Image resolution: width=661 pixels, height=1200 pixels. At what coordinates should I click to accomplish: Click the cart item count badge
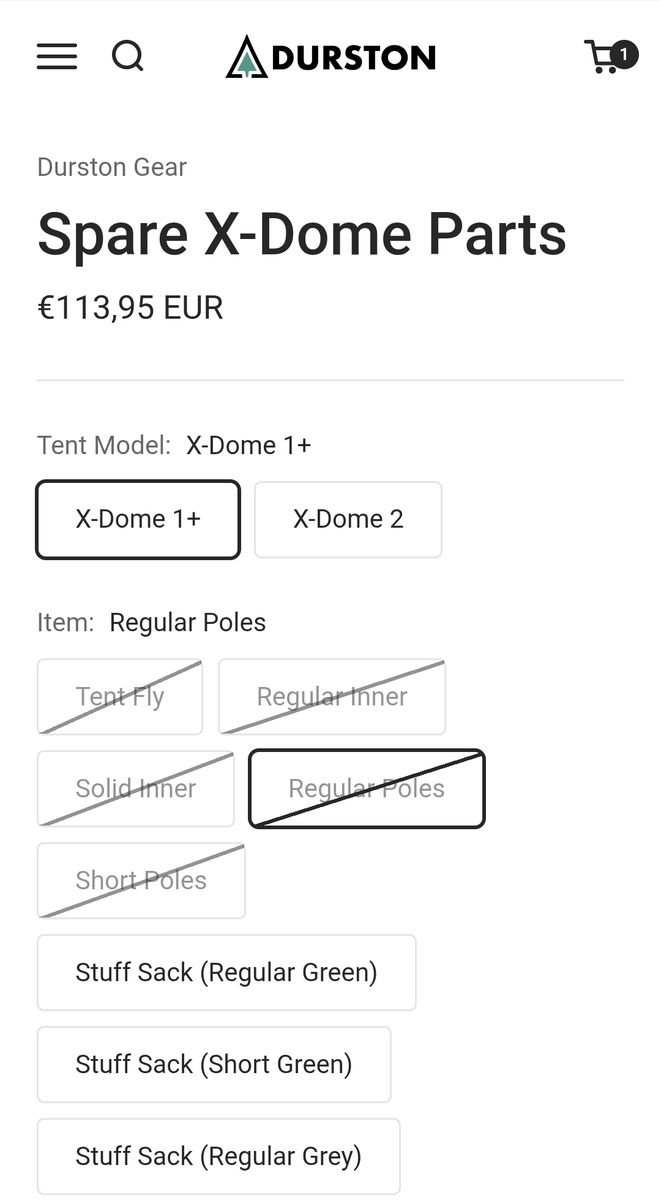pyautogui.click(x=624, y=53)
